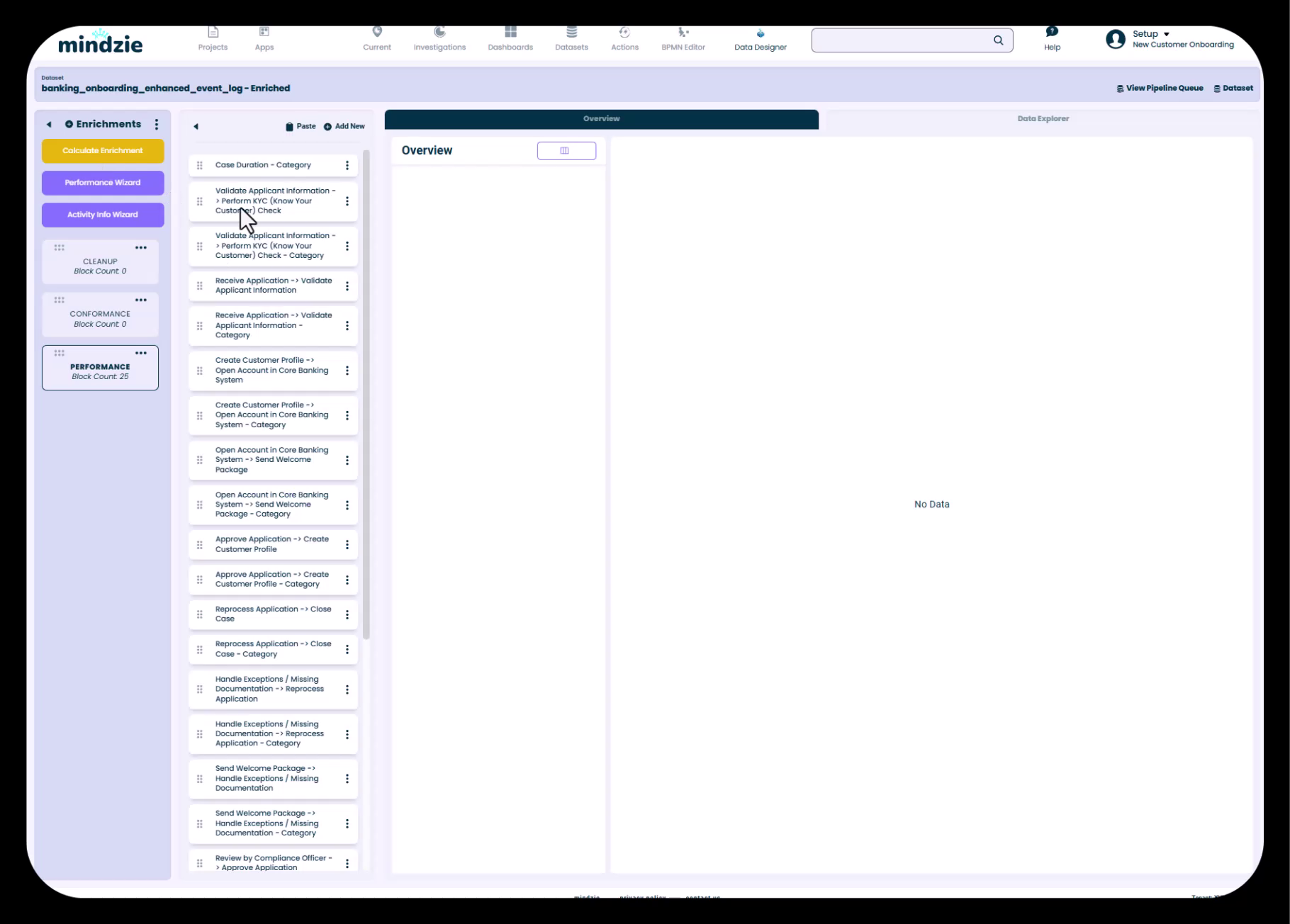Click the Help chat bubble icon
This screenshot has height=924, width=1290.
(x=1052, y=32)
